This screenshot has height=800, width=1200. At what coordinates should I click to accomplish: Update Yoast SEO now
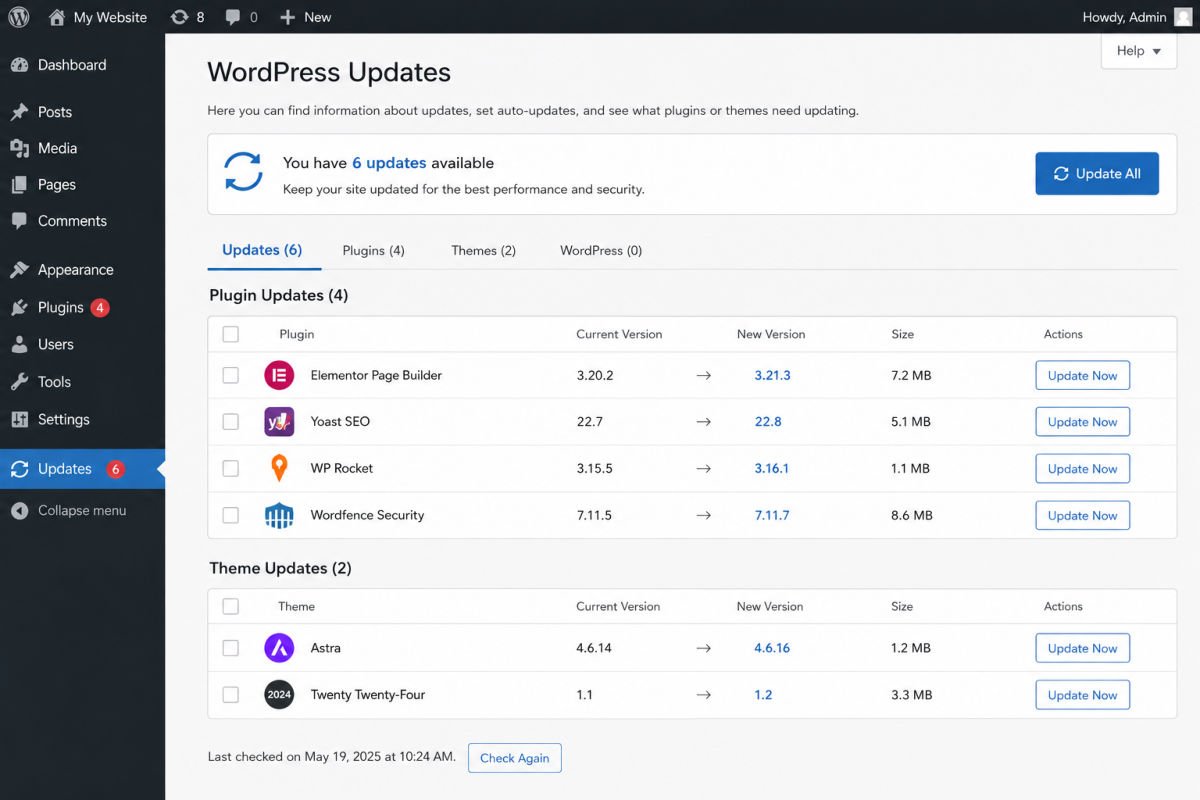tap(1082, 422)
